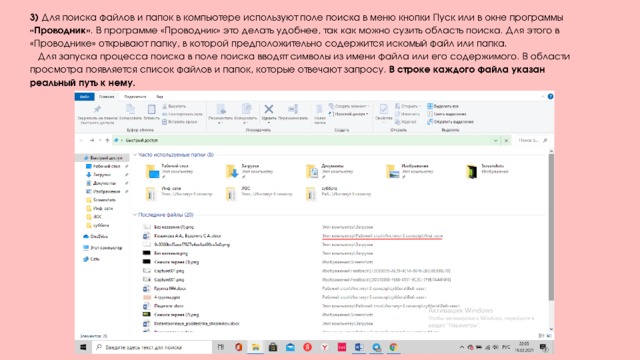Click the Up one level arrow
The height and width of the screenshot is (360, 640).
[x=107, y=140]
